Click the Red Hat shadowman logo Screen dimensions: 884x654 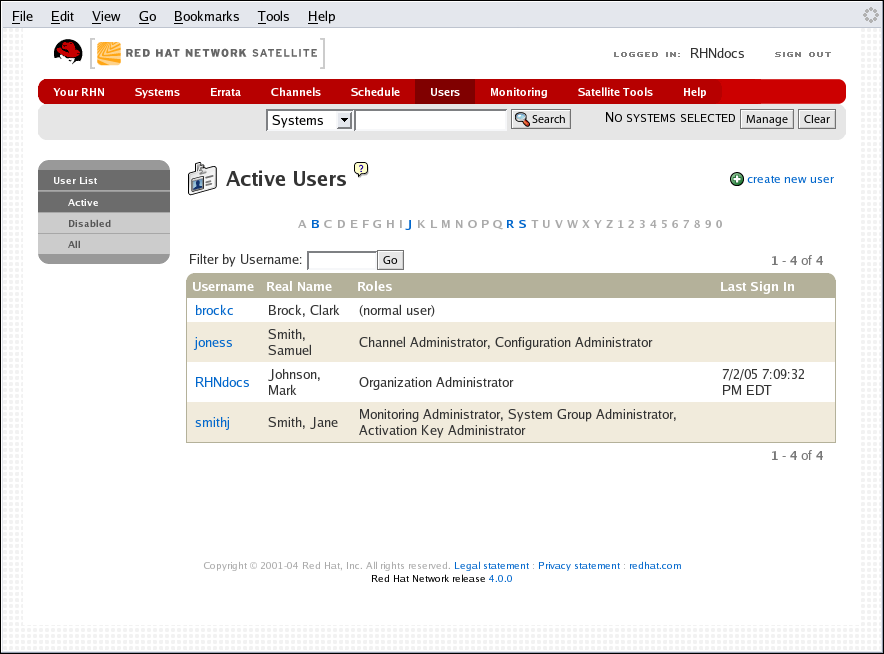click(x=68, y=52)
